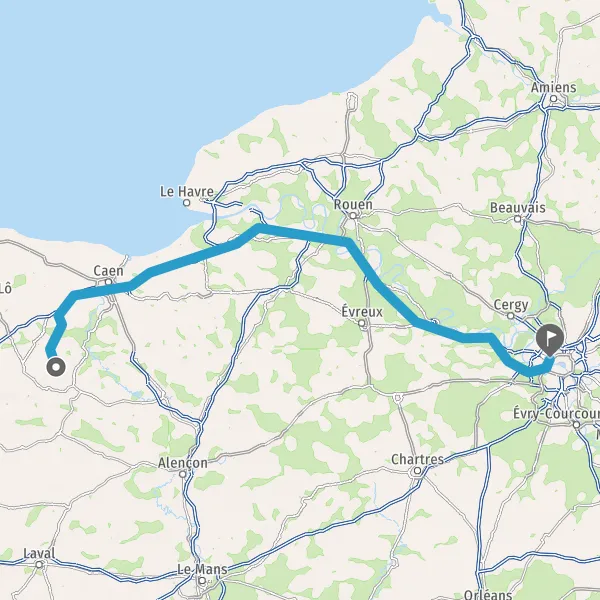Click the Amiens city label
Viewport: 600px width, 600px height.
click(553, 87)
